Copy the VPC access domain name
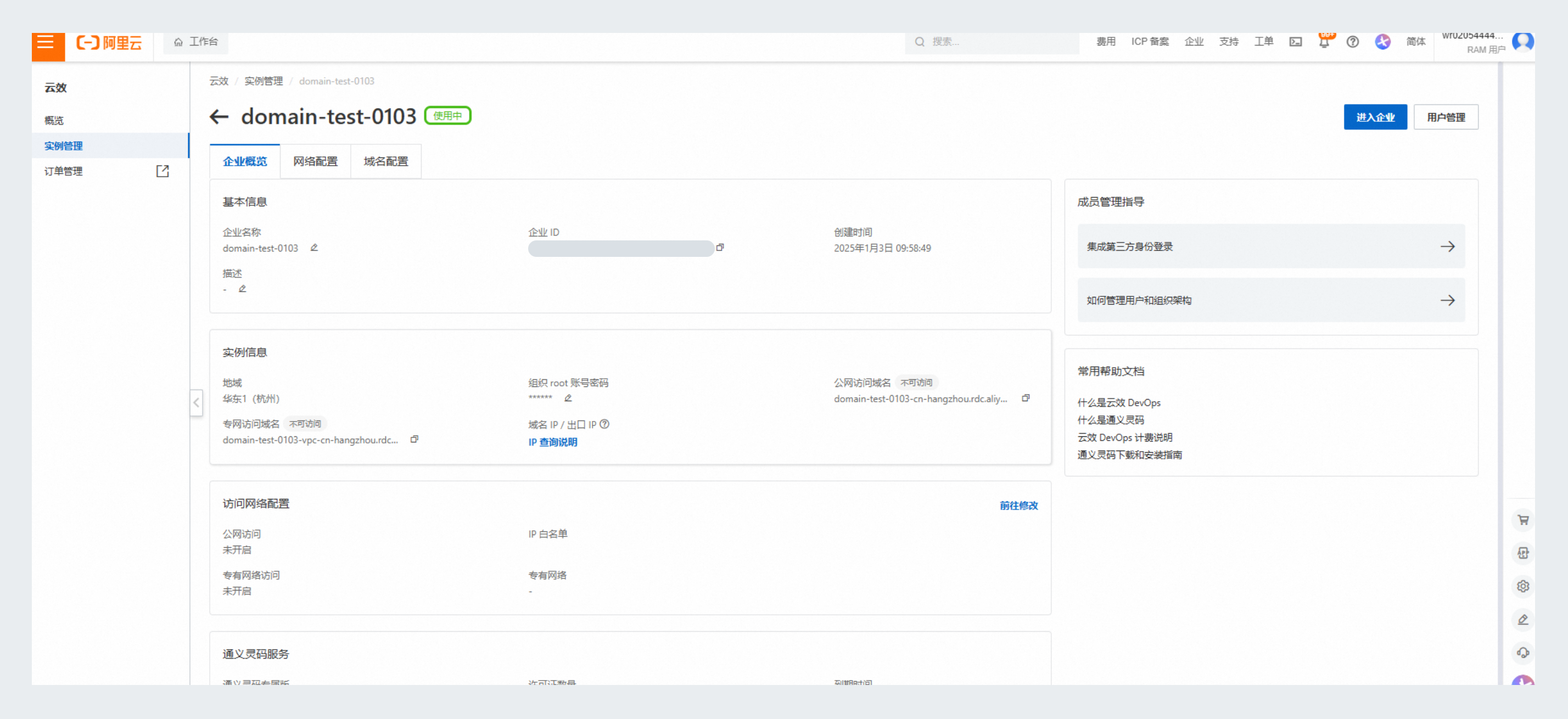Viewport: 1568px width, 719px height. coord(414,439)
